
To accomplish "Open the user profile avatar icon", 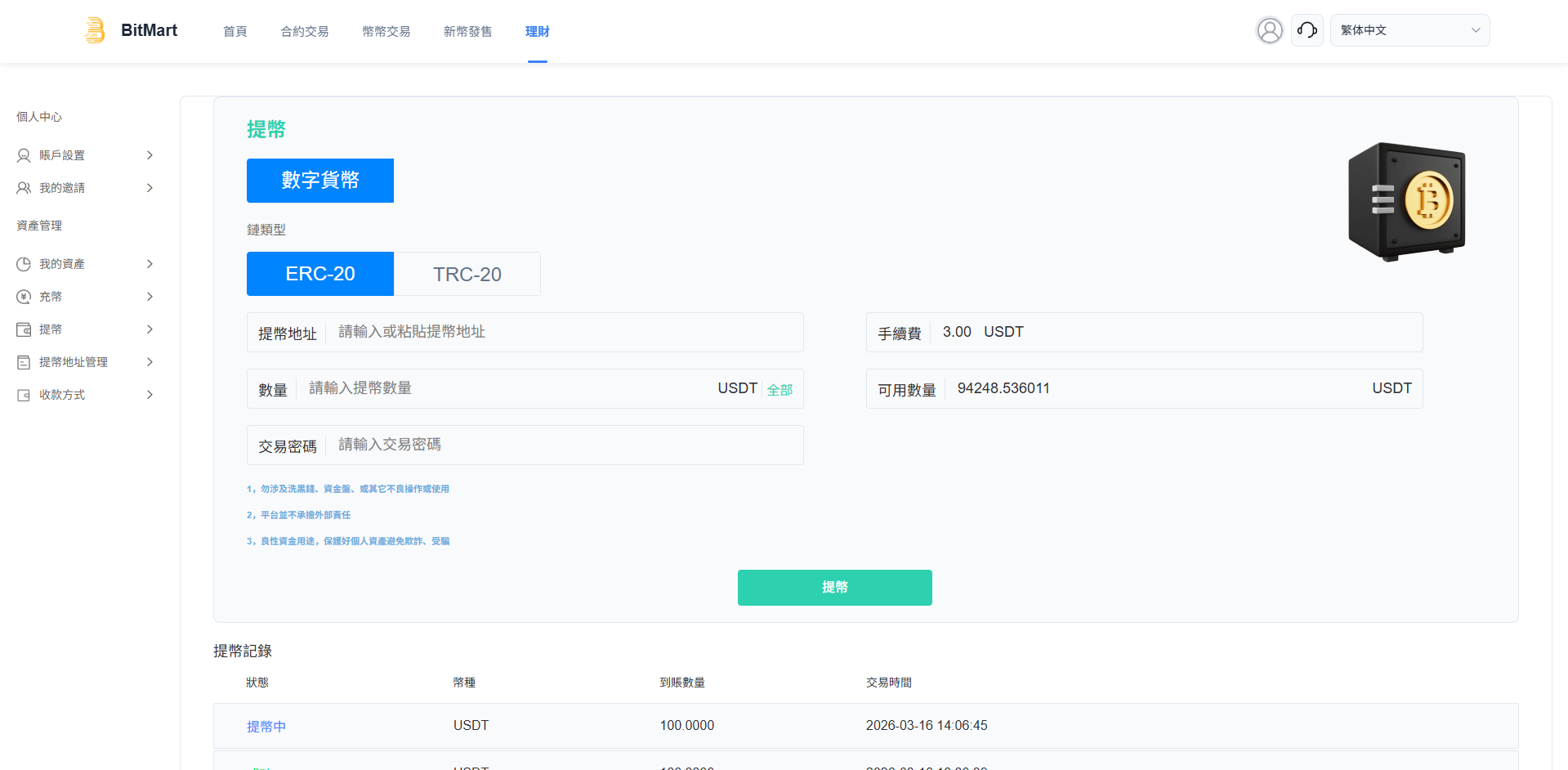I will click(1269, 30).
